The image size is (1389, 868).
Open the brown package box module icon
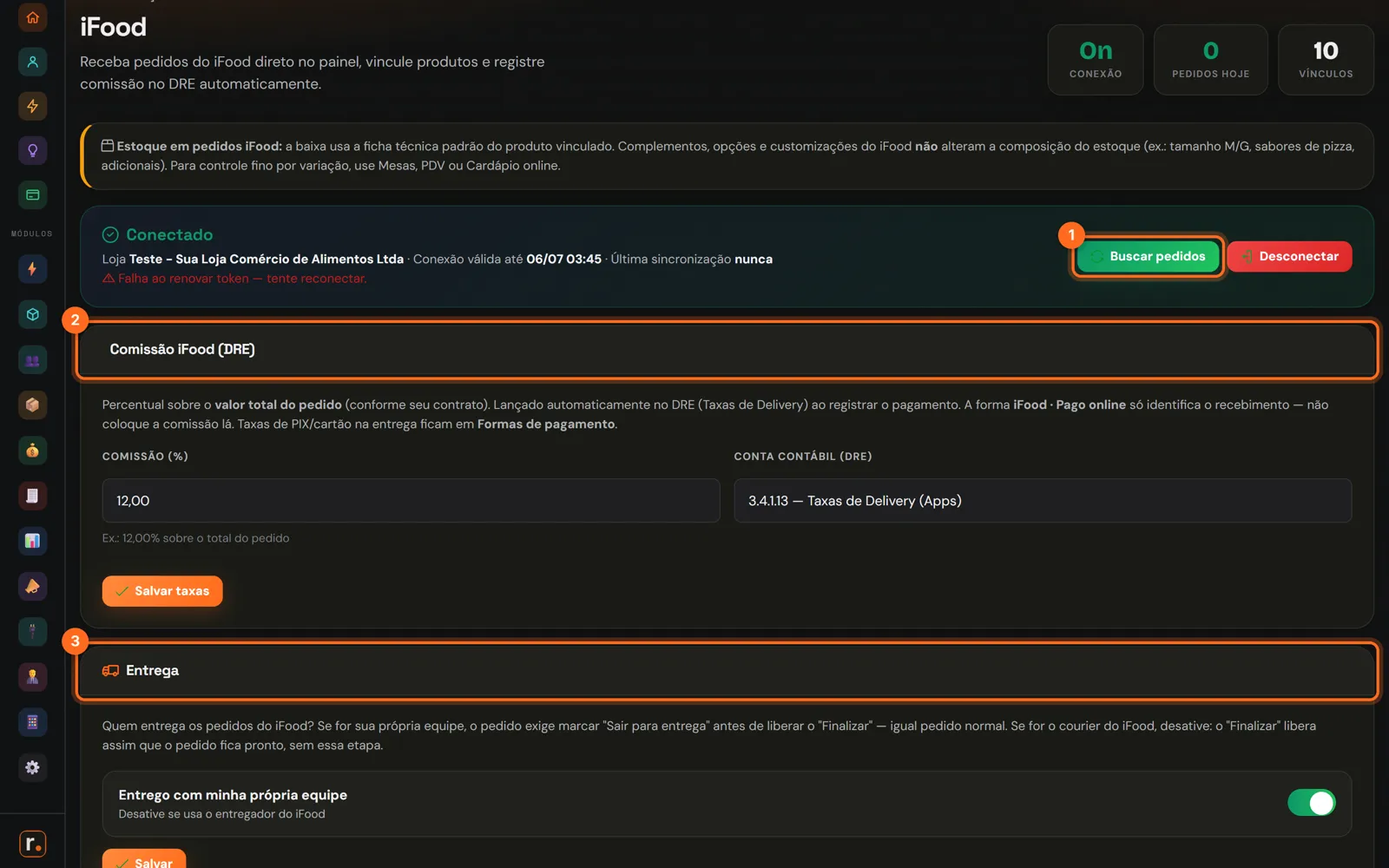[x=32, y=404]
